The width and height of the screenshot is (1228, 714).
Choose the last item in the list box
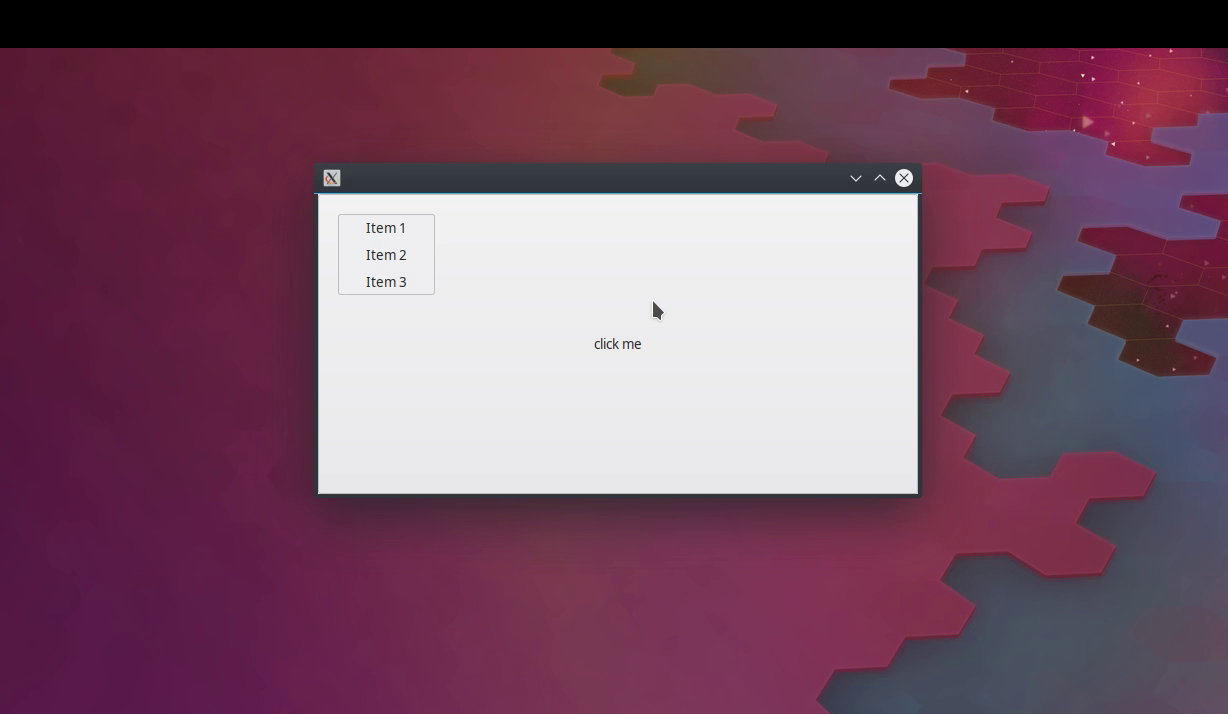386,281
